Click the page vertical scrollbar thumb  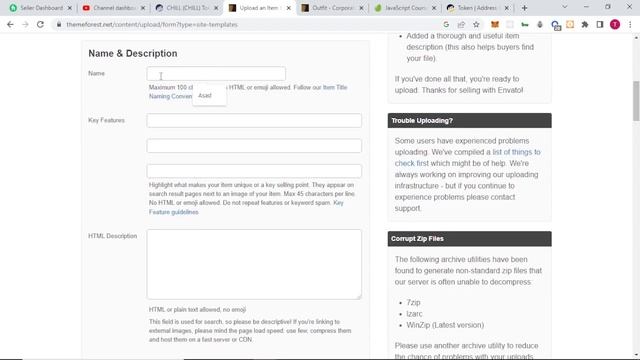click(636, 101)
